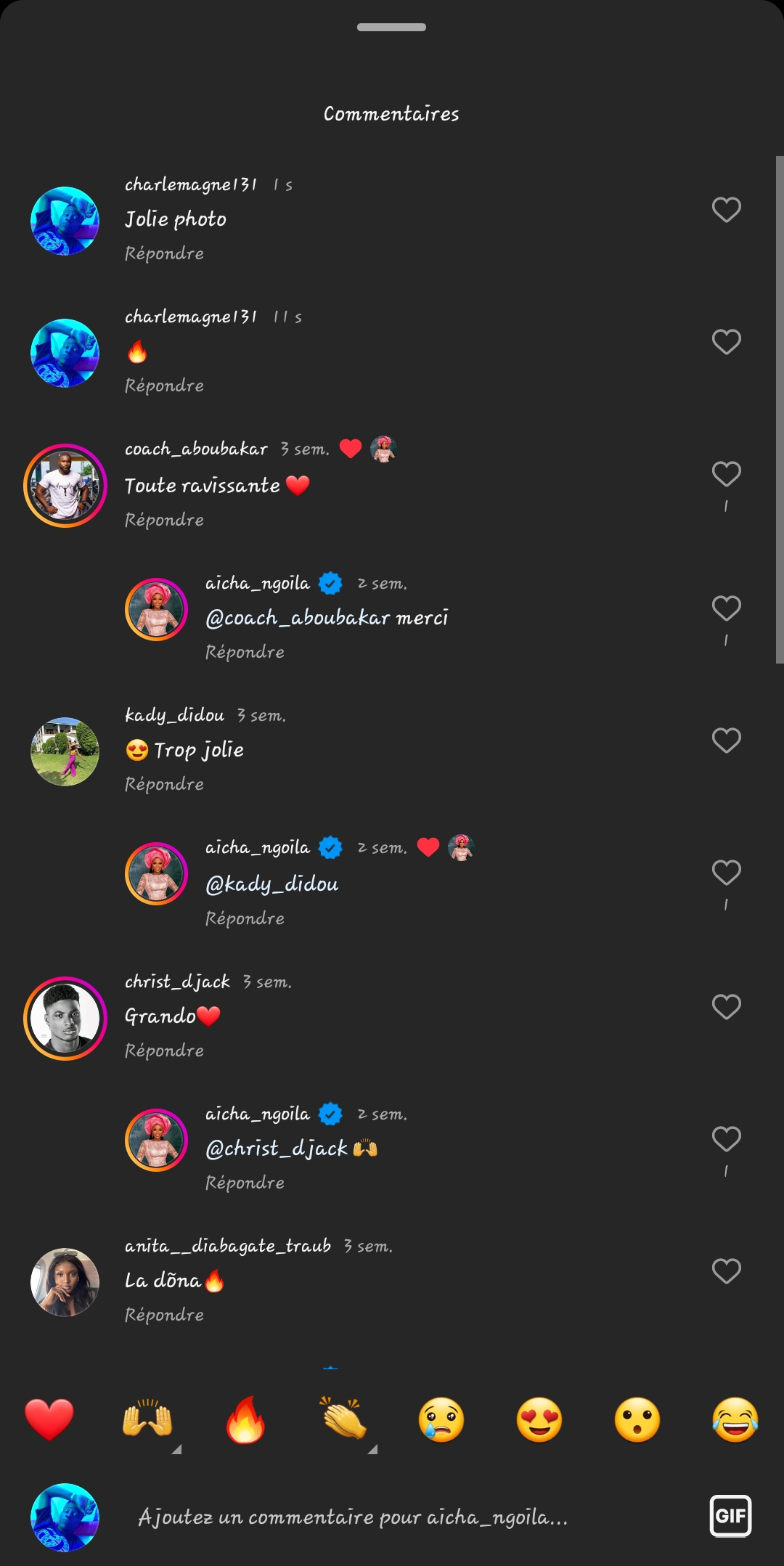
Task: Like kady_didou's "Trop jolie" comment
Action: click(x=726, y=740)
